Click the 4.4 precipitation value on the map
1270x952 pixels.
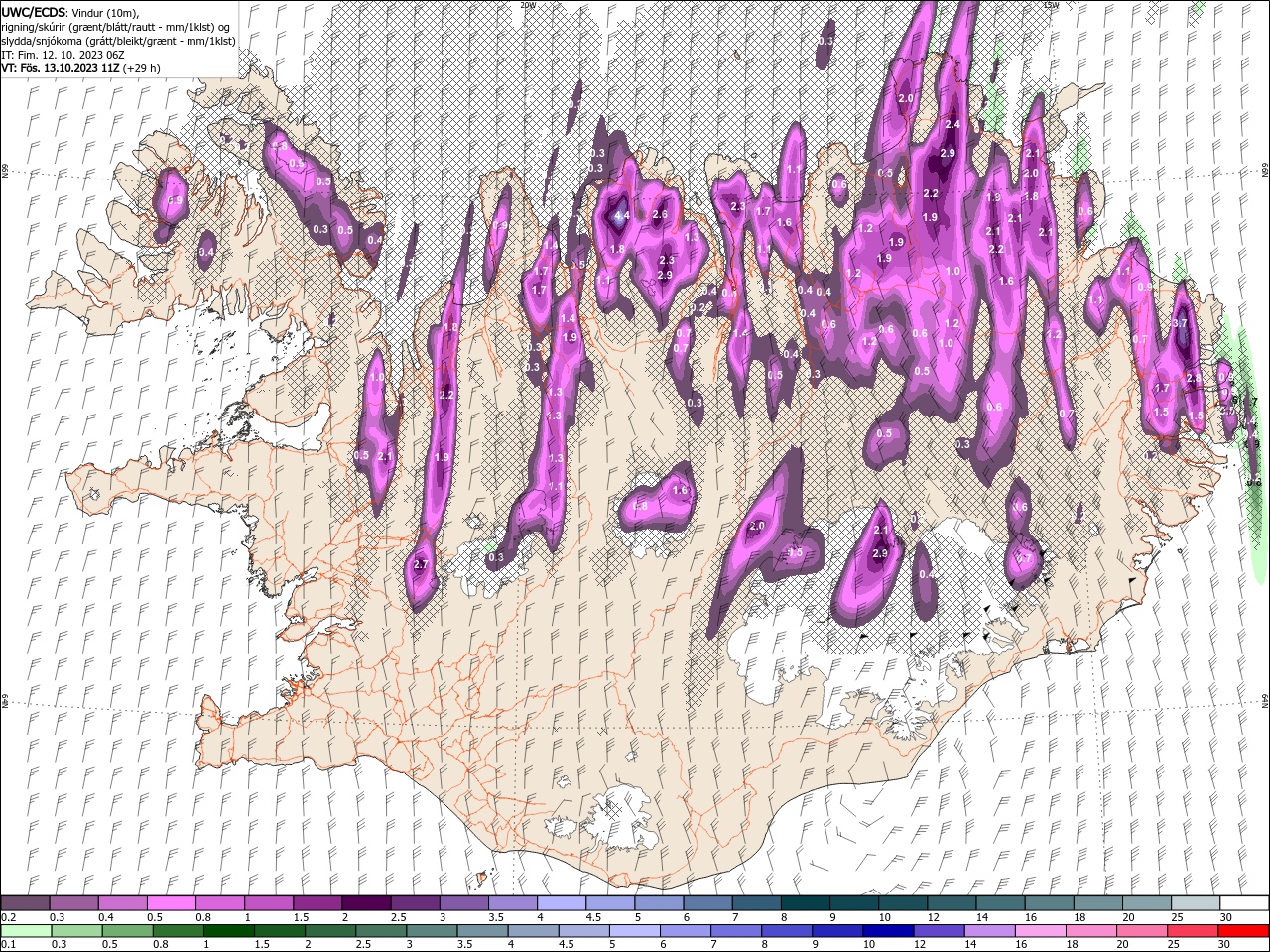click(622, 215)
